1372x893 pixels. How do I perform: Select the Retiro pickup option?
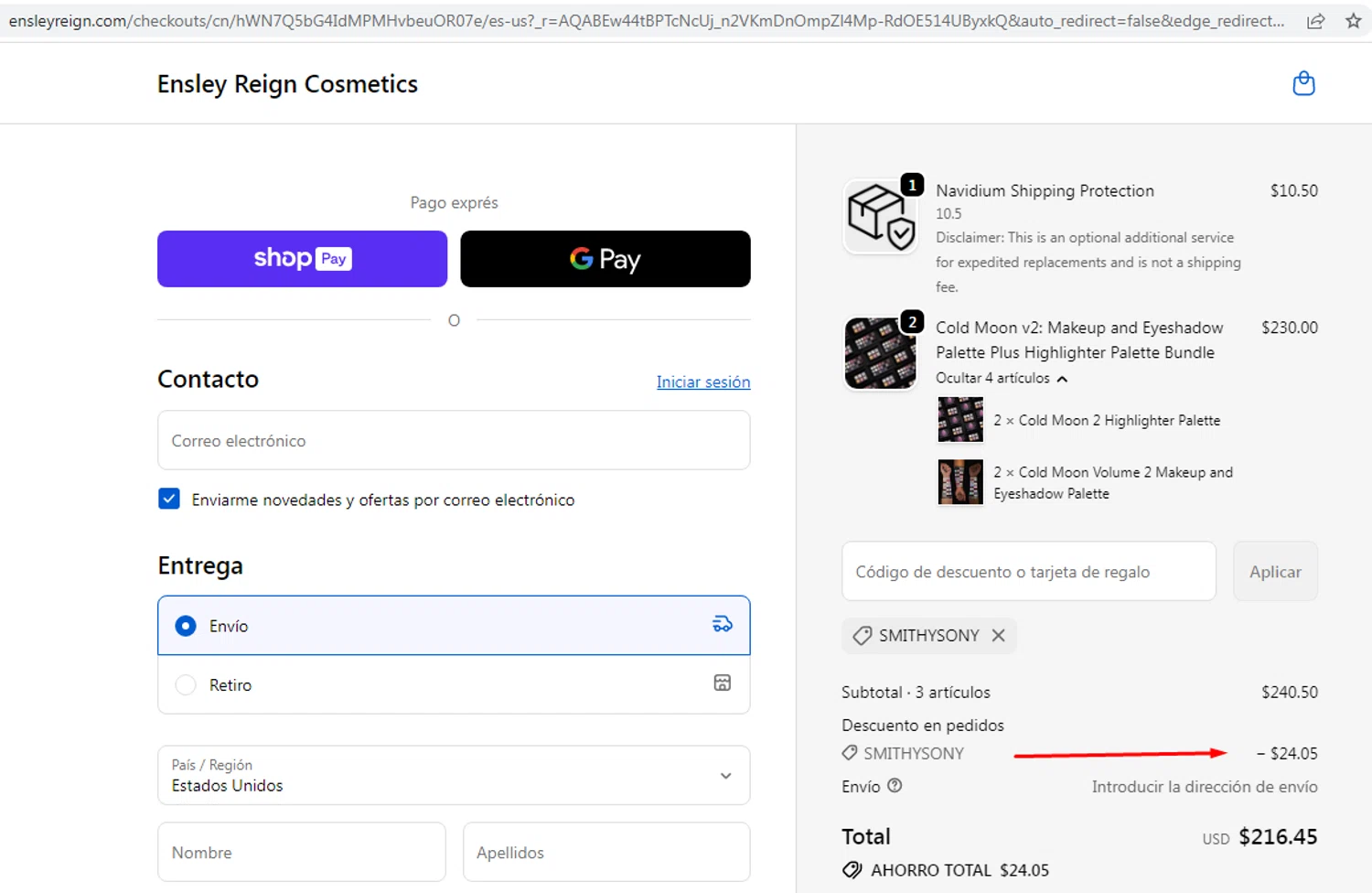pos(454,684)
